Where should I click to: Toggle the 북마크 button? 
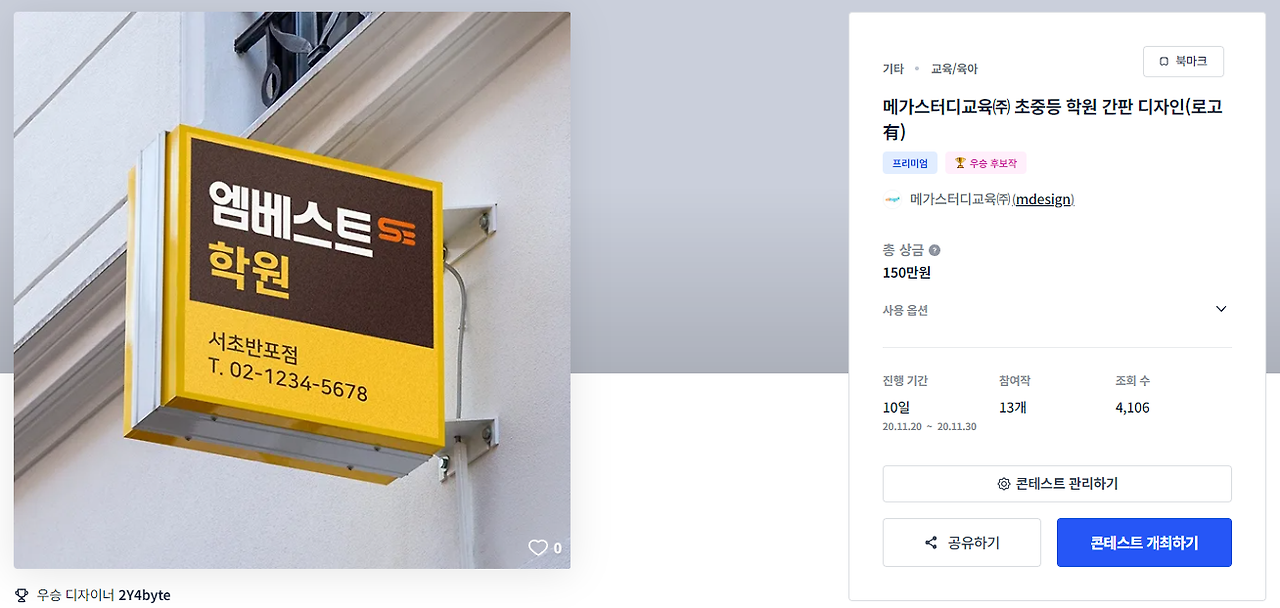click(x=1183, y=62)
